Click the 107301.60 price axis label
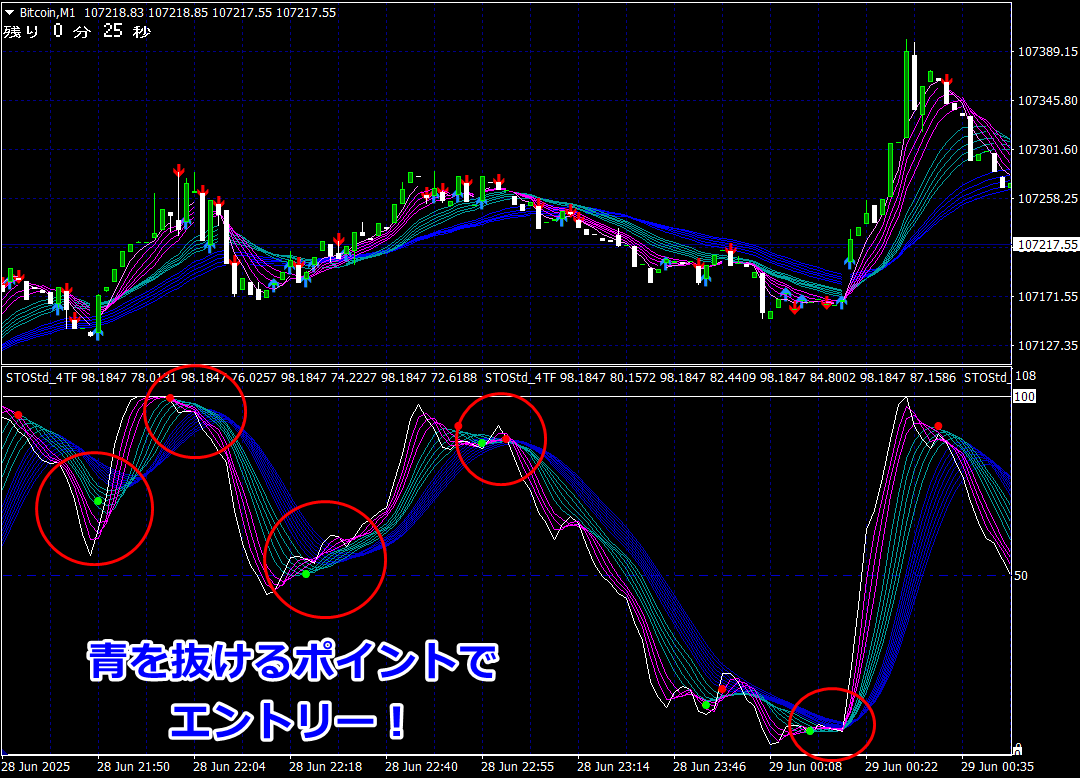 click(1048, 149)
